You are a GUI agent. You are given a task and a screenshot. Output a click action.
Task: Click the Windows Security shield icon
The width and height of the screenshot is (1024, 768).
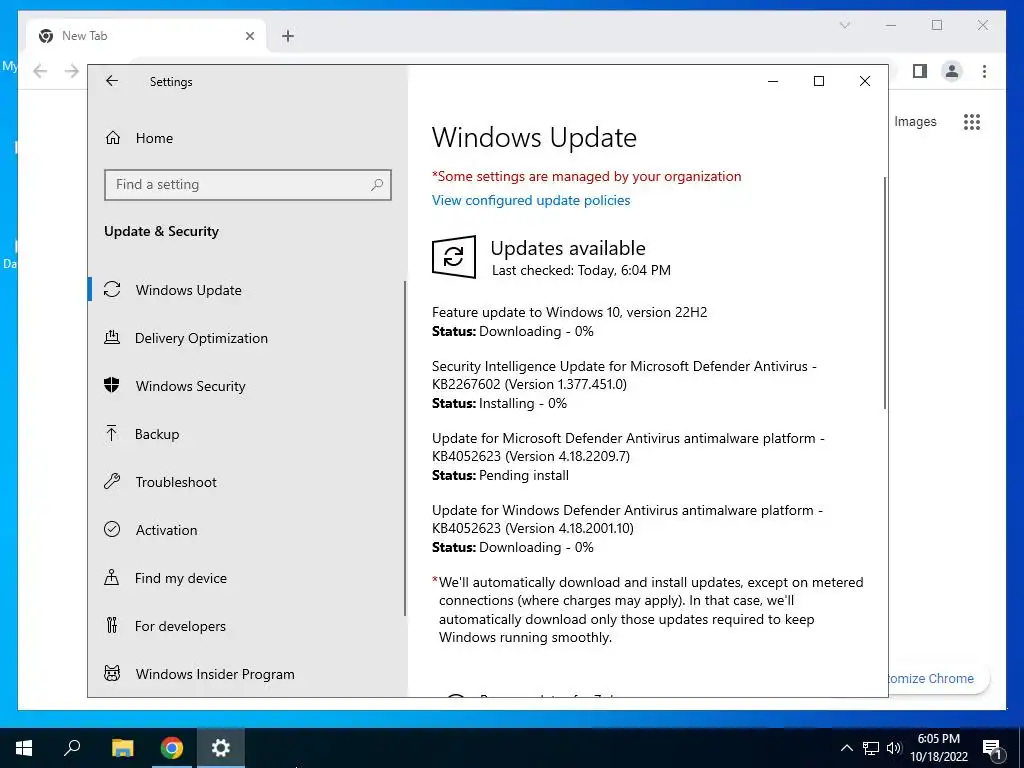click(112, 385)
